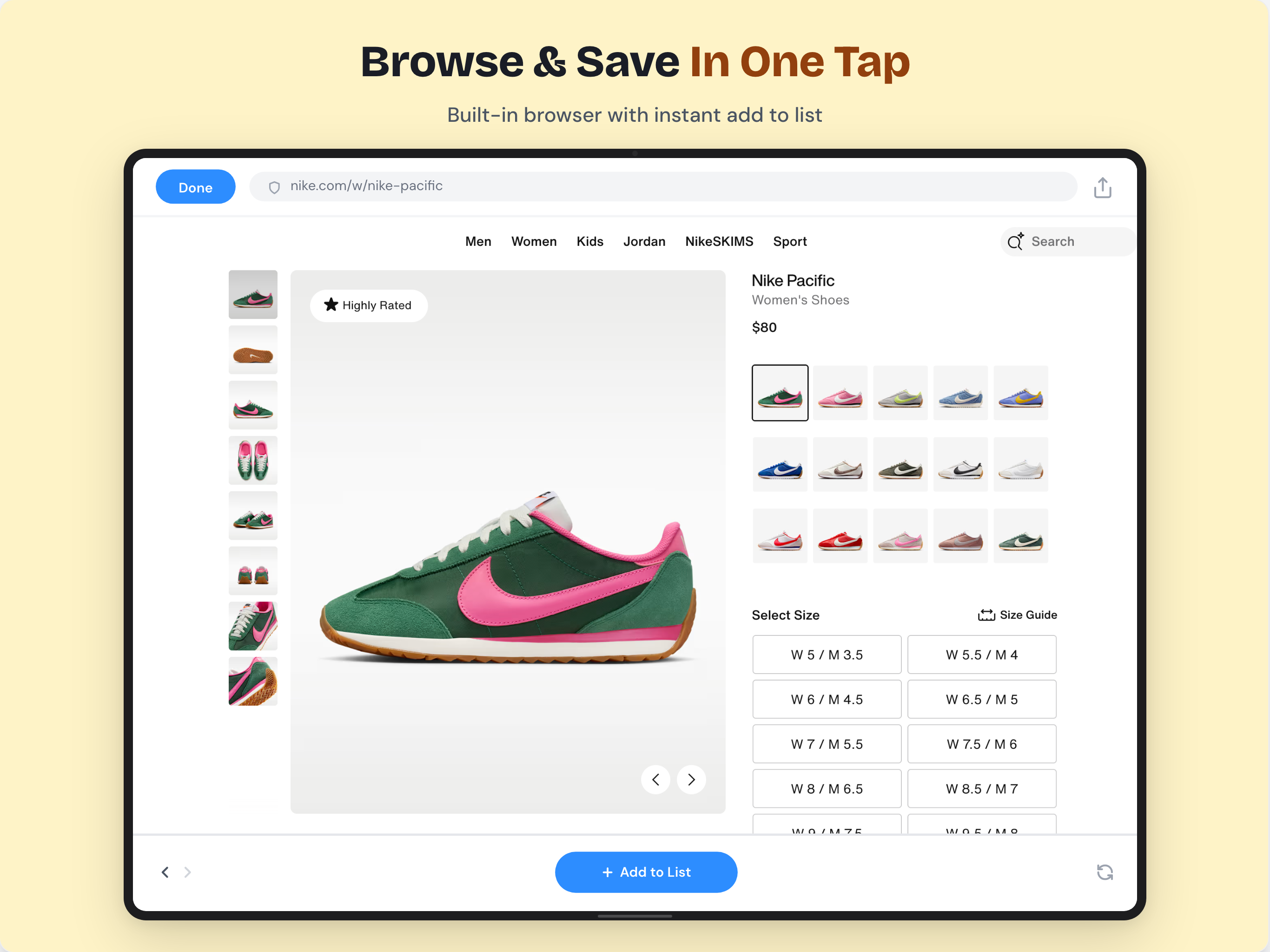Open the Men menu
The width and height of the screenshot is (1270, 952).
pyautogui.click(x=478, y=241)
